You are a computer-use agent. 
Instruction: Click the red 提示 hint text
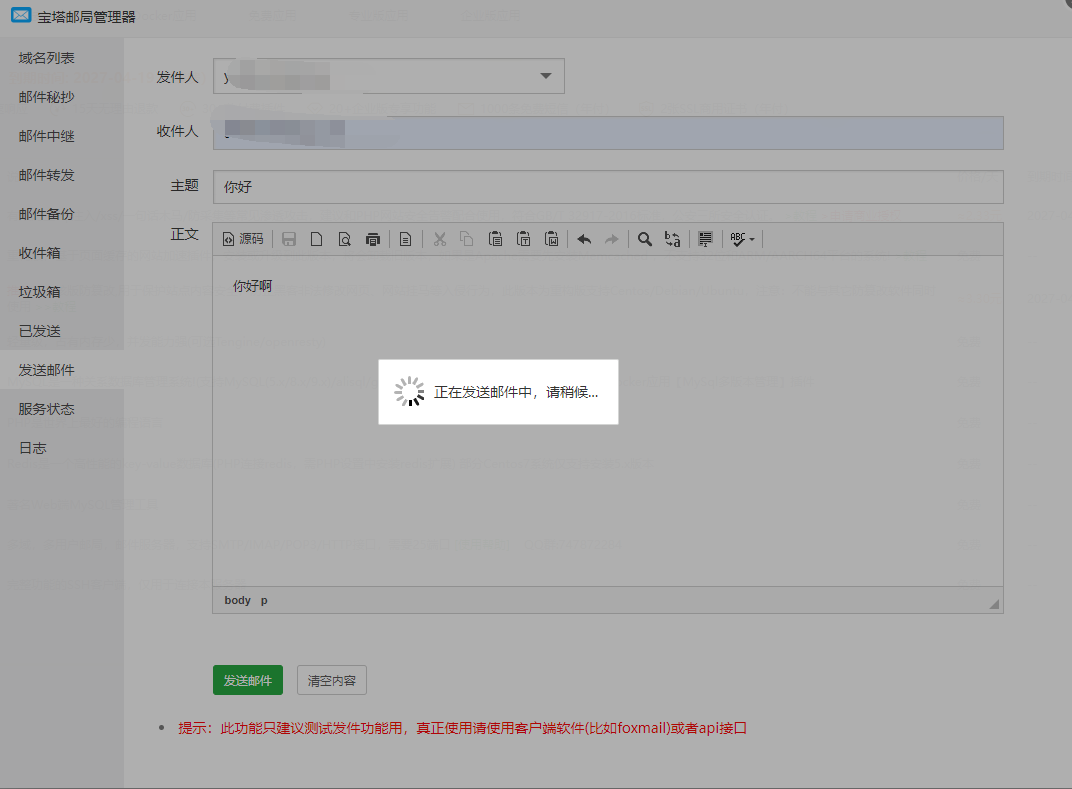click(462, 728)
